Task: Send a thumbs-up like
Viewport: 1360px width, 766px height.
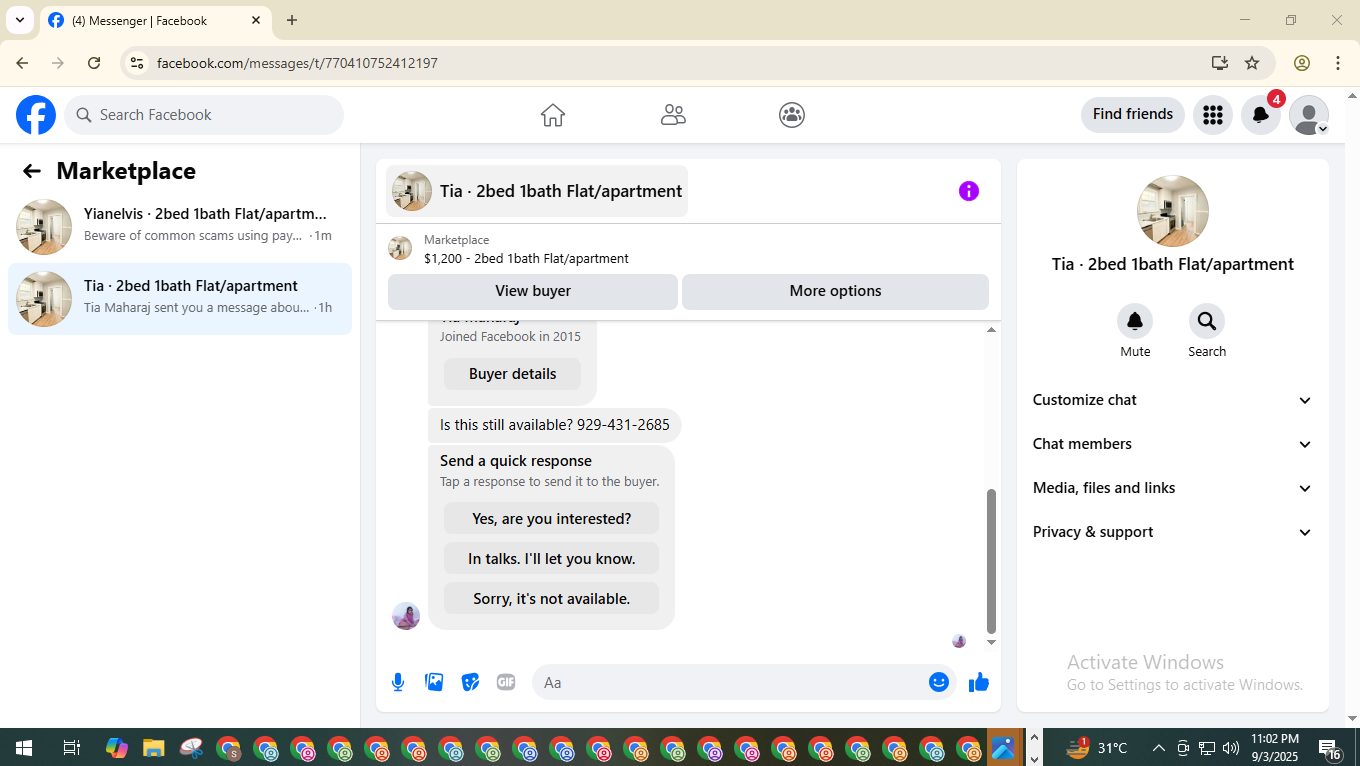Action: click(x=979, y=682)
